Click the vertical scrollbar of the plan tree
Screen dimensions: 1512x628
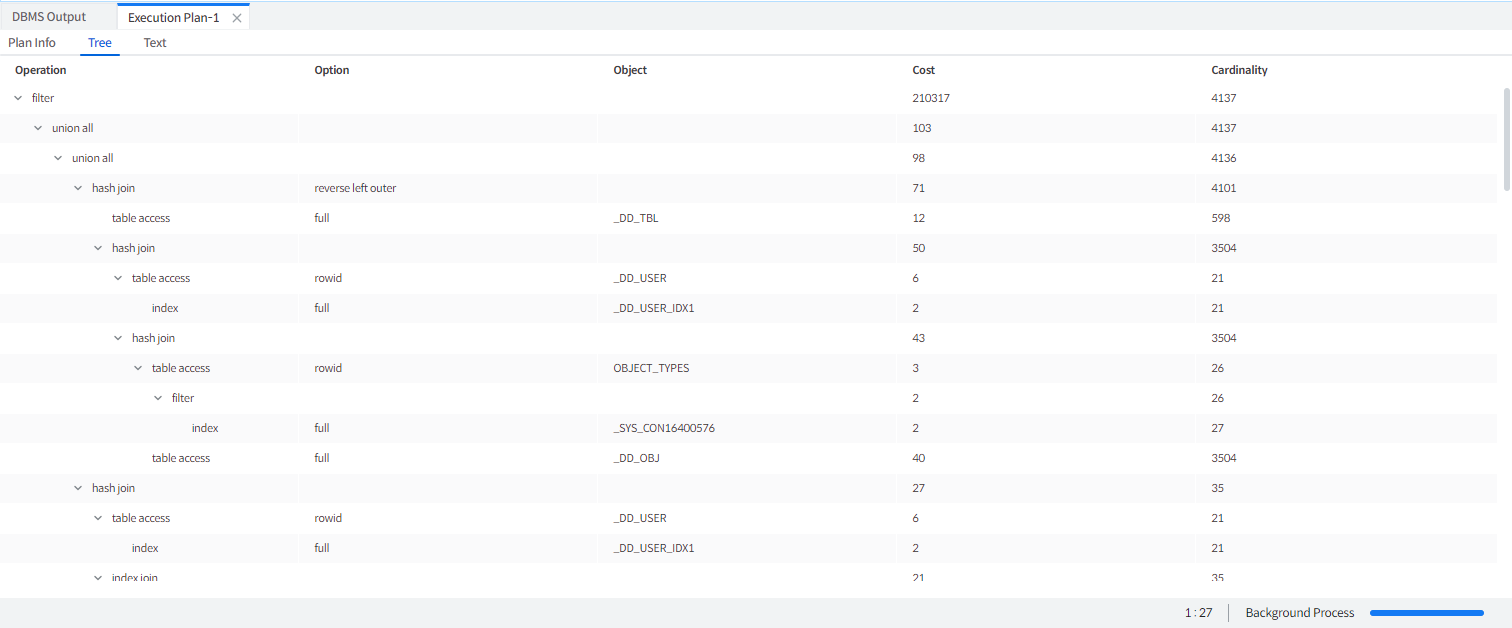(x=1507, y=139)
